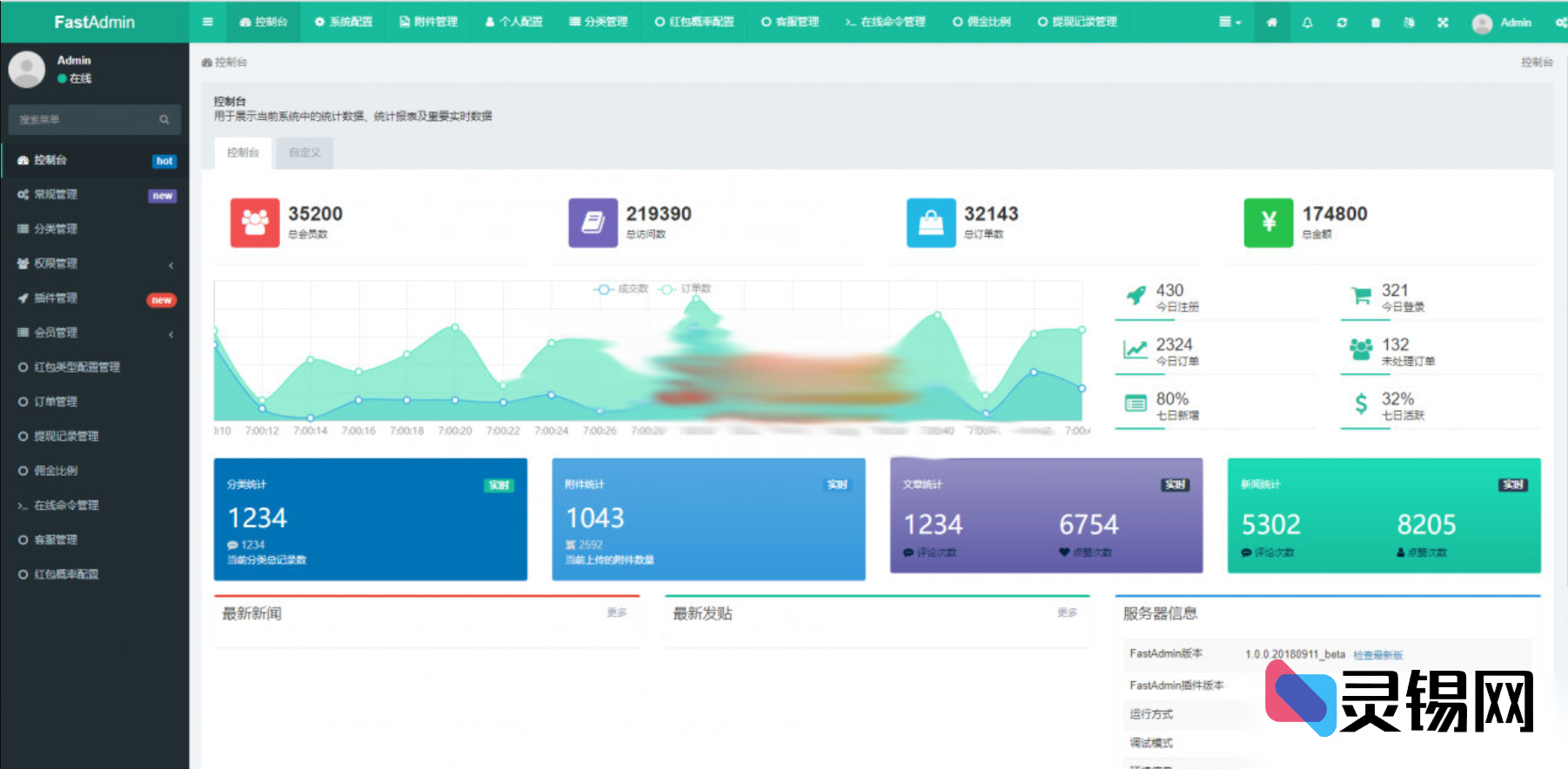Image resolution: width=1568 pixels, height=769 pixels.
Task: Expand the 权限管理 sidebar menu
Action: pyautogui.click(x=94, y=264)
